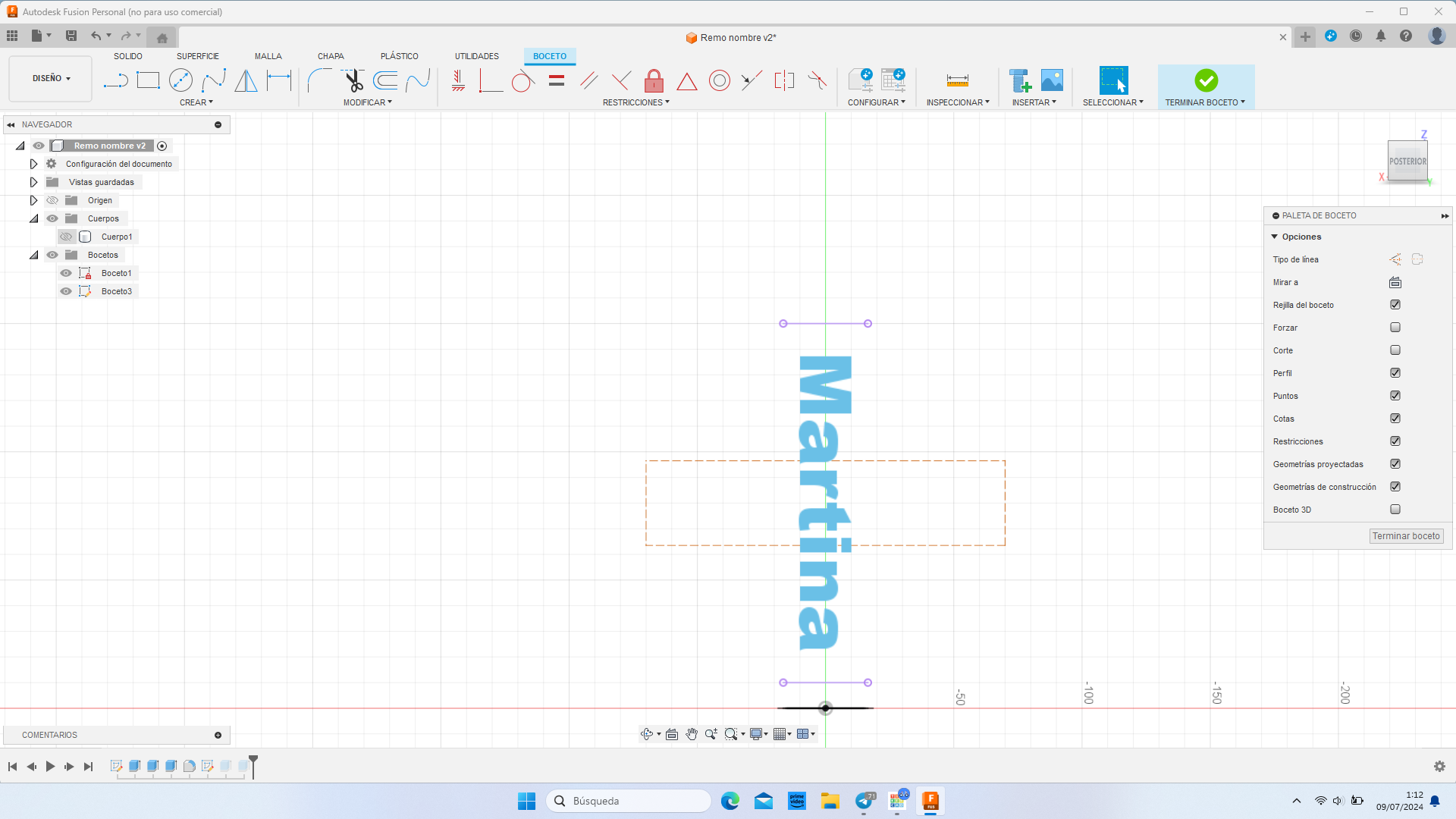Screen dimensions: 1456x819
Task: Click the Búsqueda taskbar search box
Action: click(x=629, y=801)
